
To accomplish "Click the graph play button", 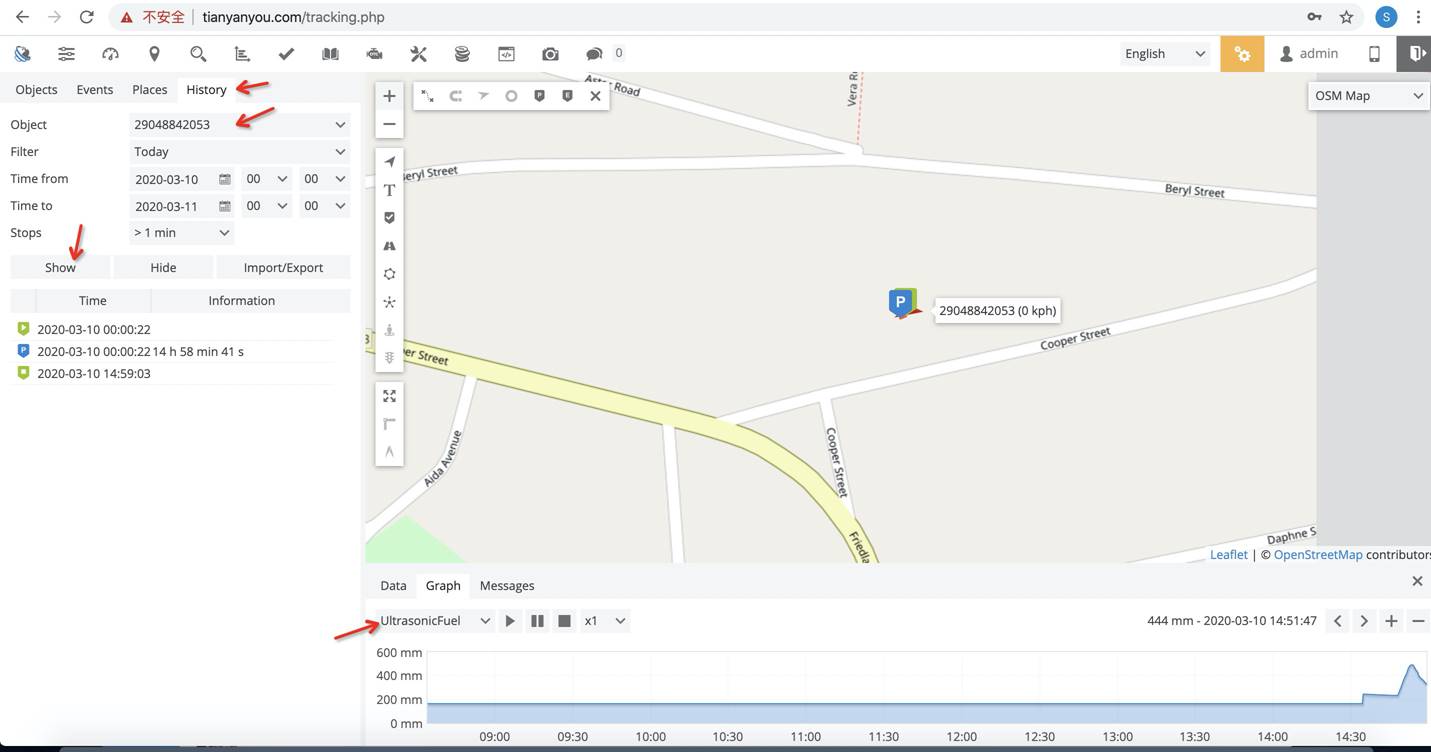I will (x=510, y=621).
